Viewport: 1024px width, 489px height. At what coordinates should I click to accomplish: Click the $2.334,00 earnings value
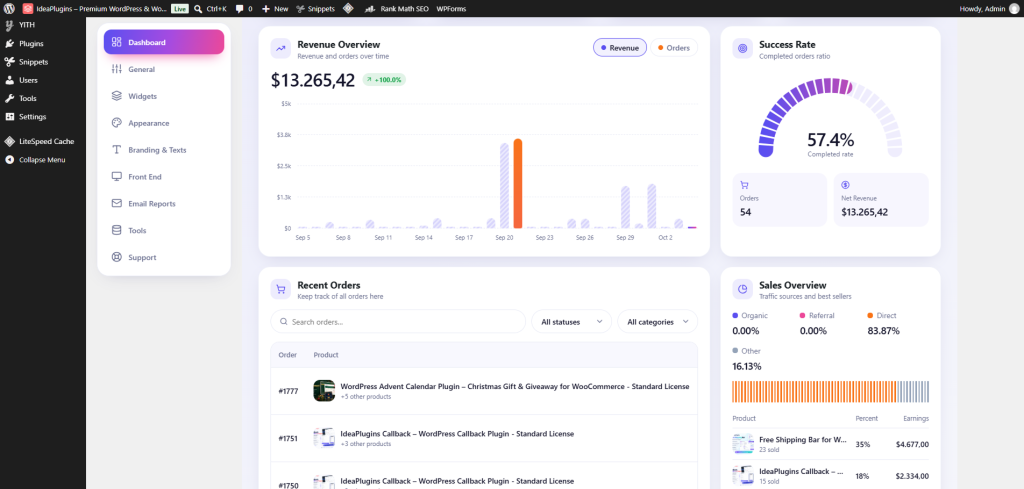pos(912,476)
